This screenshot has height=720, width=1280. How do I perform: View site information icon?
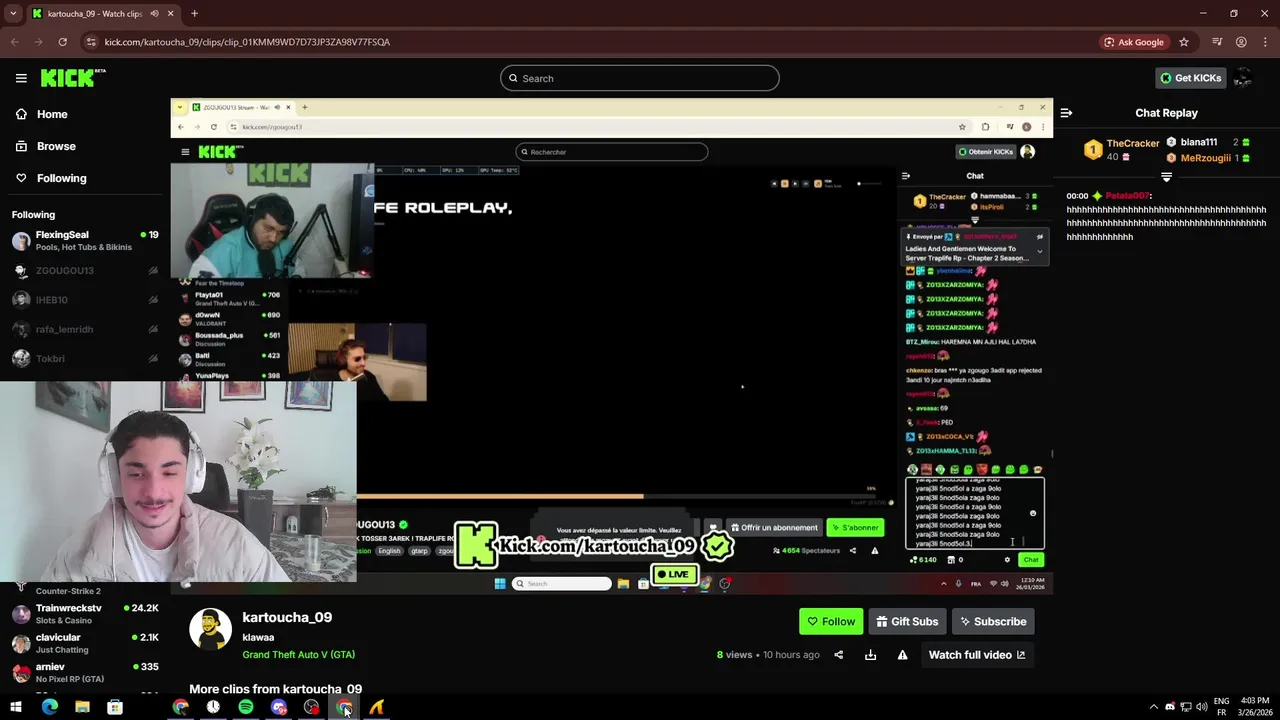(91, 42)
